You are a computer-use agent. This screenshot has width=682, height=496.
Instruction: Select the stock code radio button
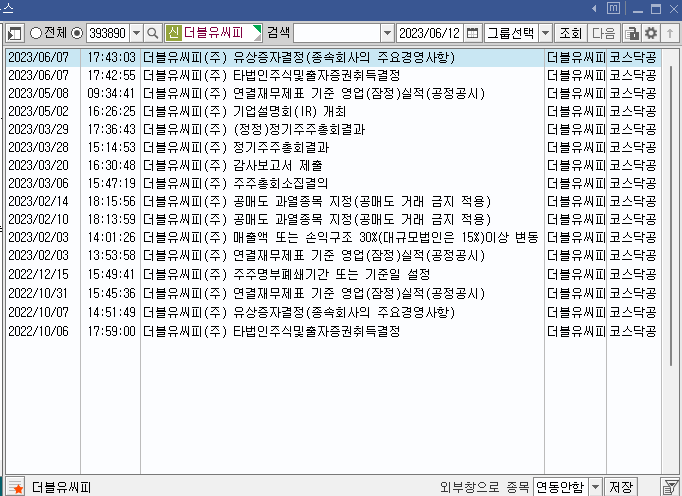(77, 33)
